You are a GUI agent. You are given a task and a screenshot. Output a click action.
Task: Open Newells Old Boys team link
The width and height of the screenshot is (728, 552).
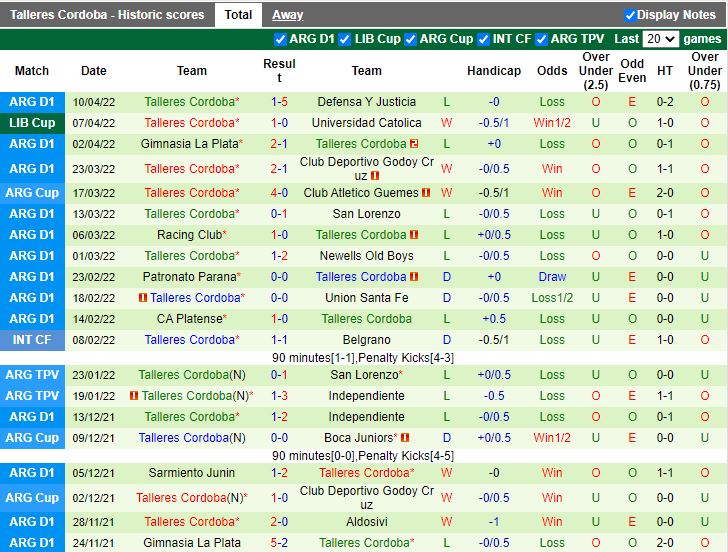(366, 256)
